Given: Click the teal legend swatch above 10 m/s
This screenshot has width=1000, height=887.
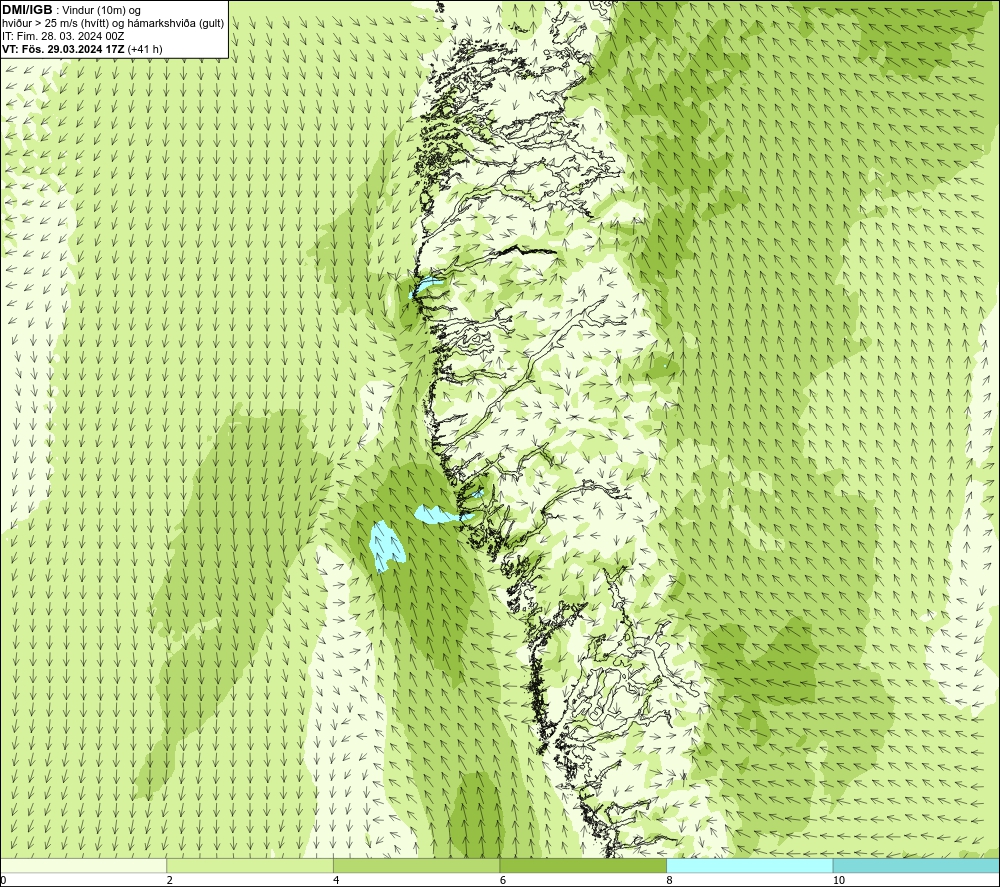Looking at the screenshot, I should coord(916,866).
